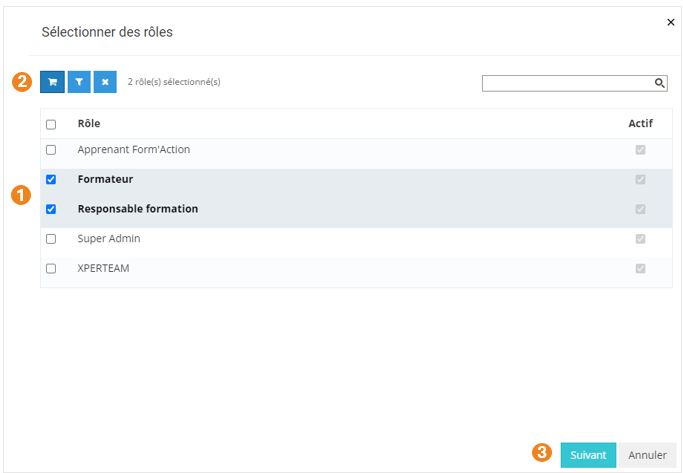Enable the Super Admin role checkbox

tap(51, 239)
